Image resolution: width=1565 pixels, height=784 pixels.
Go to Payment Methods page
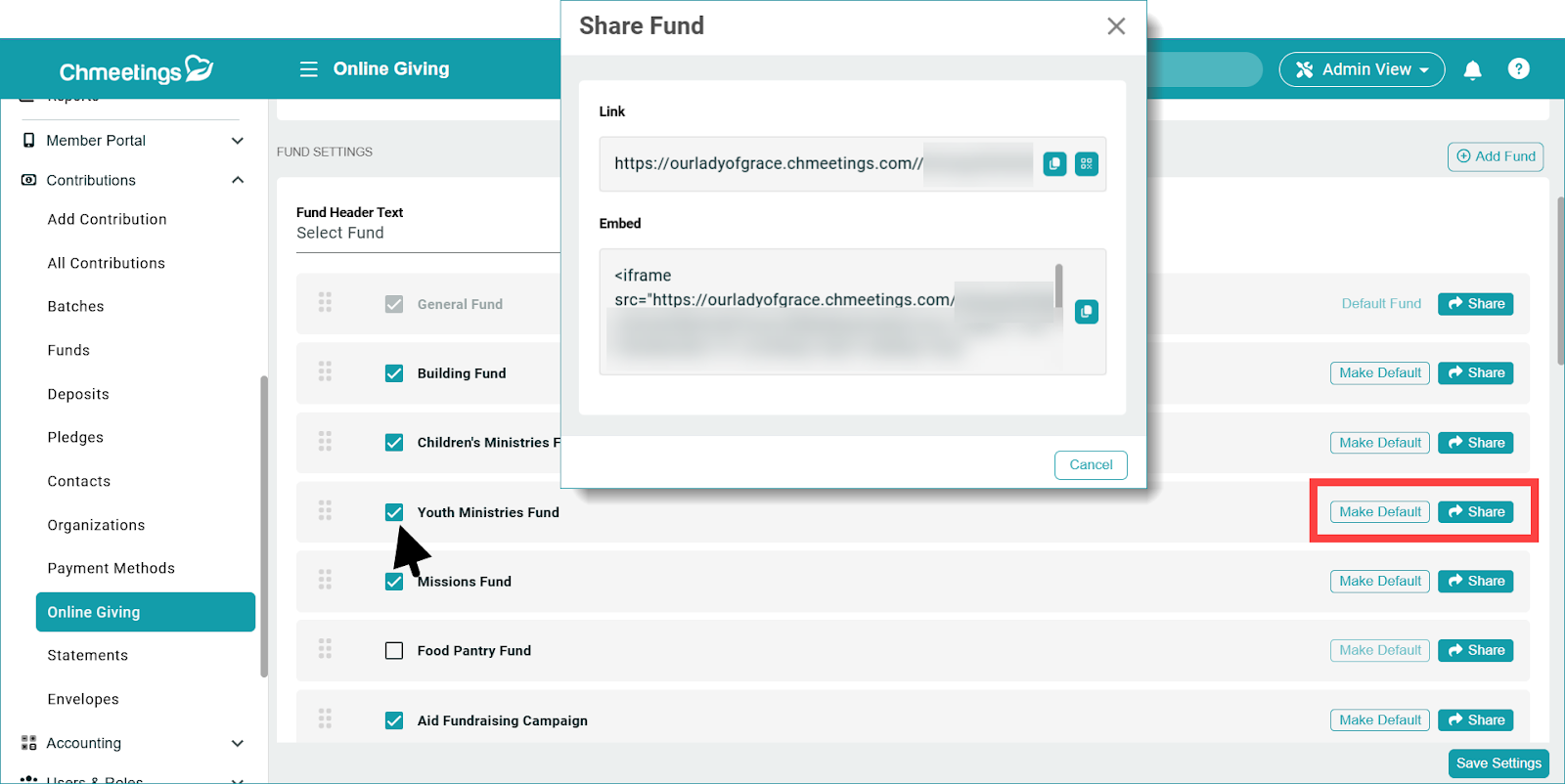point(112,568)
